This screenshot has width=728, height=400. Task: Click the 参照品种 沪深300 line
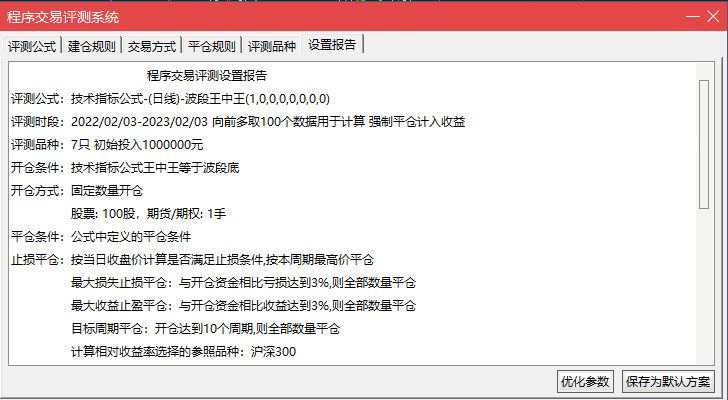click(183, 352)
